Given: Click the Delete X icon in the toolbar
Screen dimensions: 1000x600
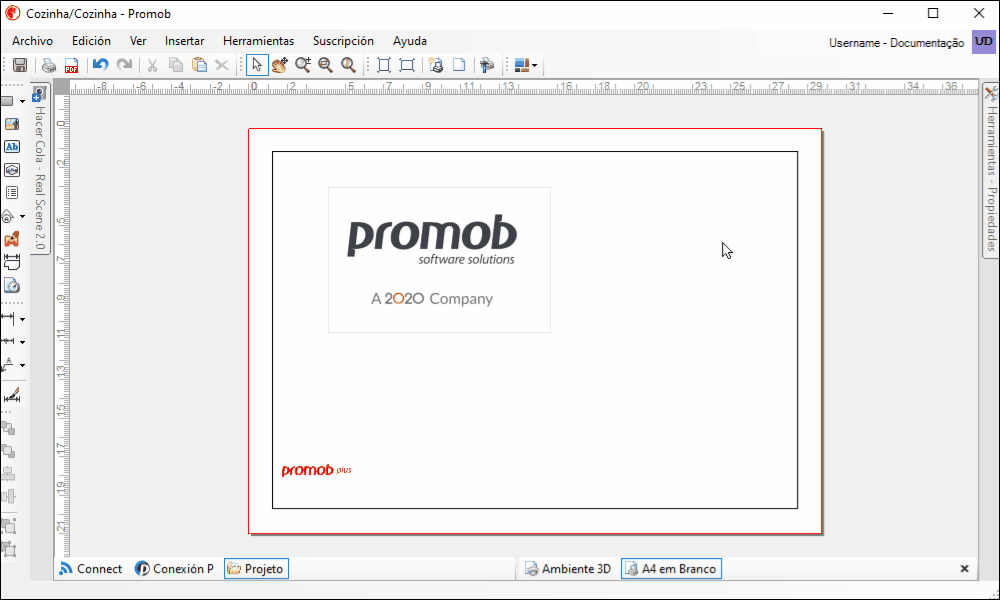Looking at the screenshot, I should pyautogui.click(x=222, y=65).
